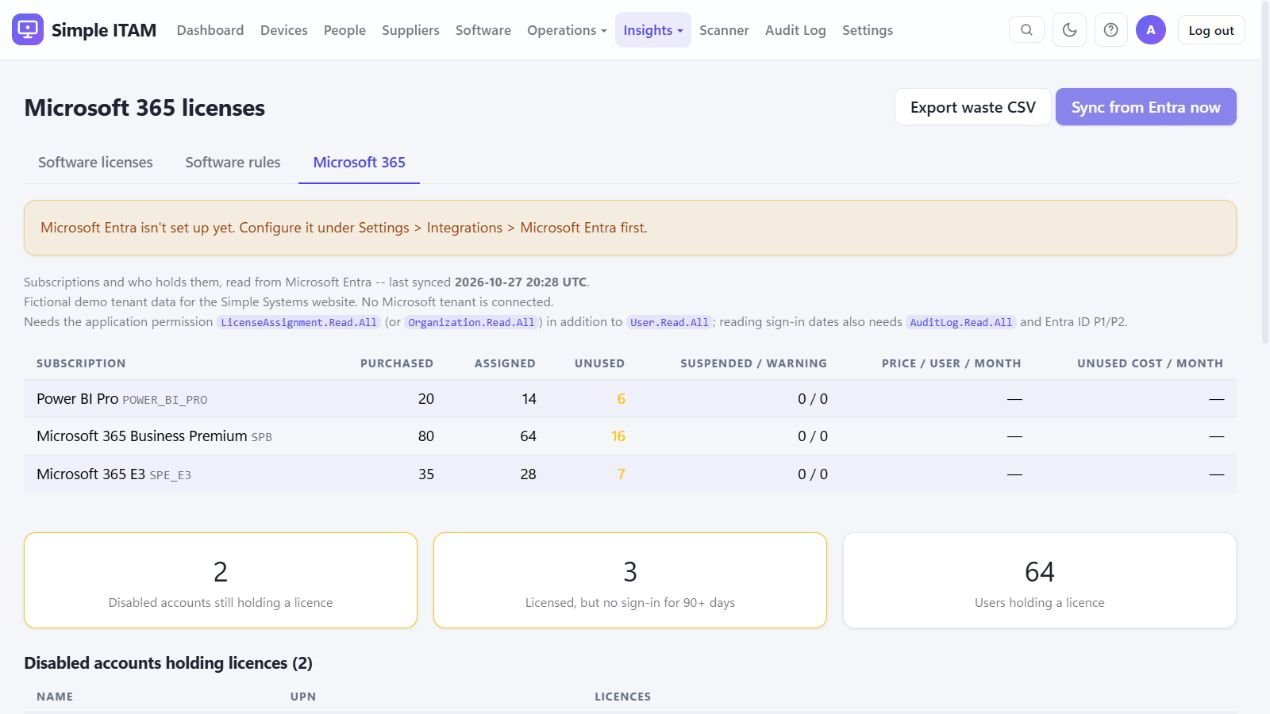This screenshot has width=1270, height=714.
Task: Click the Suspended / Warning column header
Action: pos(754,363)
